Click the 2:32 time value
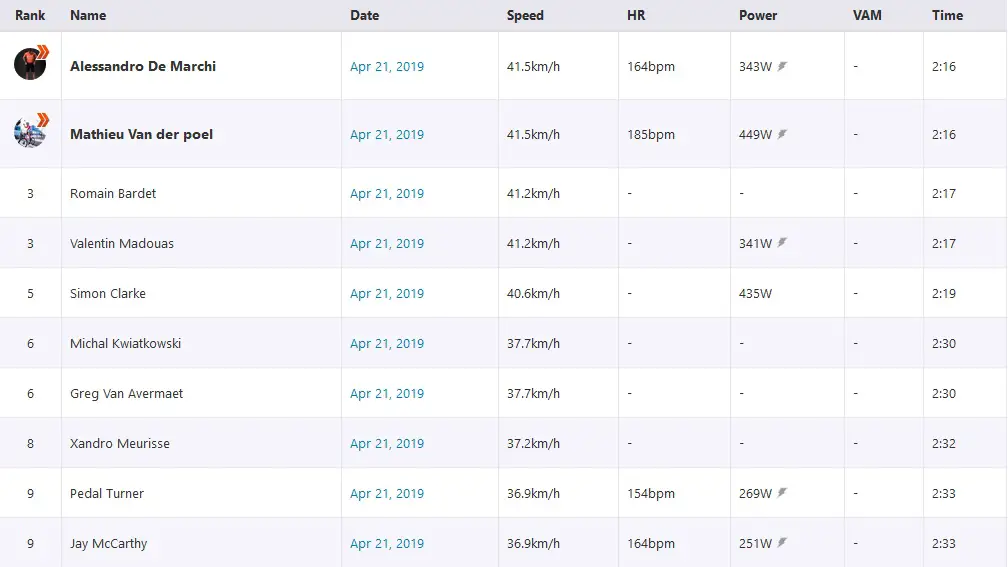The width and height of the screenshot is (1008, 567). pos(944,444)
